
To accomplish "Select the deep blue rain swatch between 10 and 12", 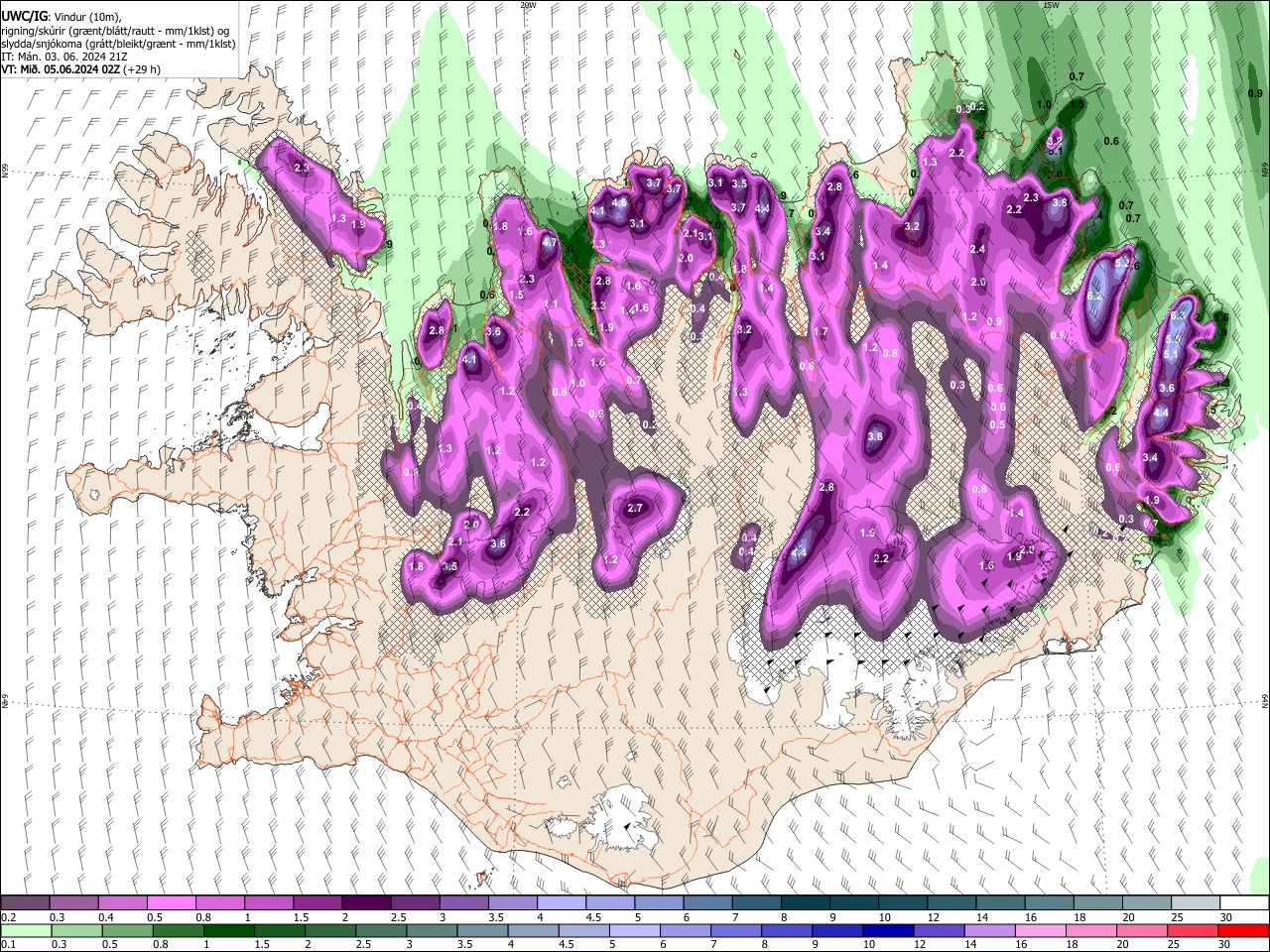I will click(x=887, y=930).
